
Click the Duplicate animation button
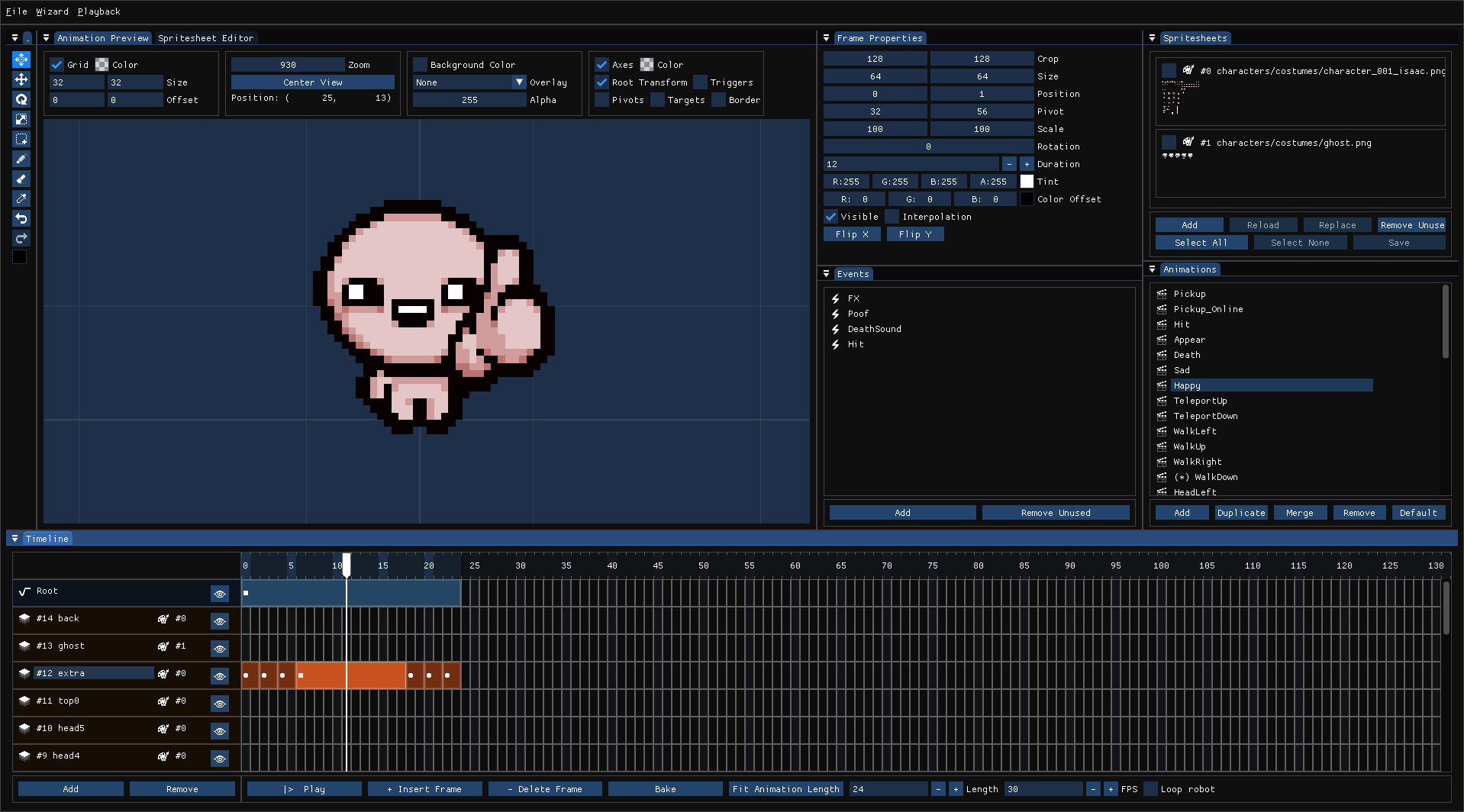(1241, 513)
